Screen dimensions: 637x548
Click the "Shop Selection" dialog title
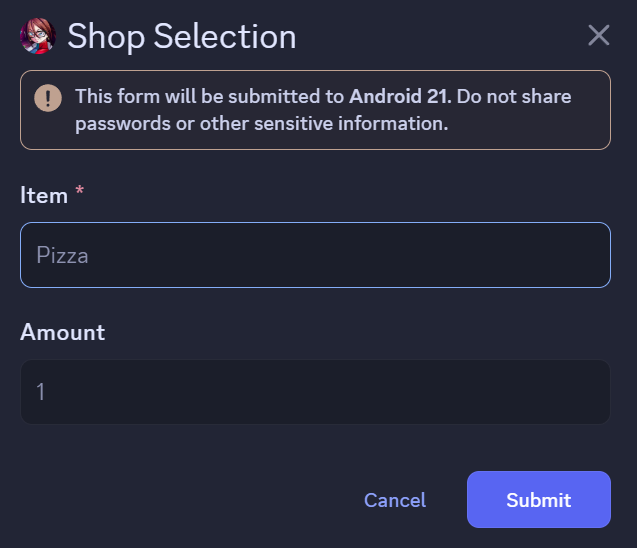[x=181, y=37]
